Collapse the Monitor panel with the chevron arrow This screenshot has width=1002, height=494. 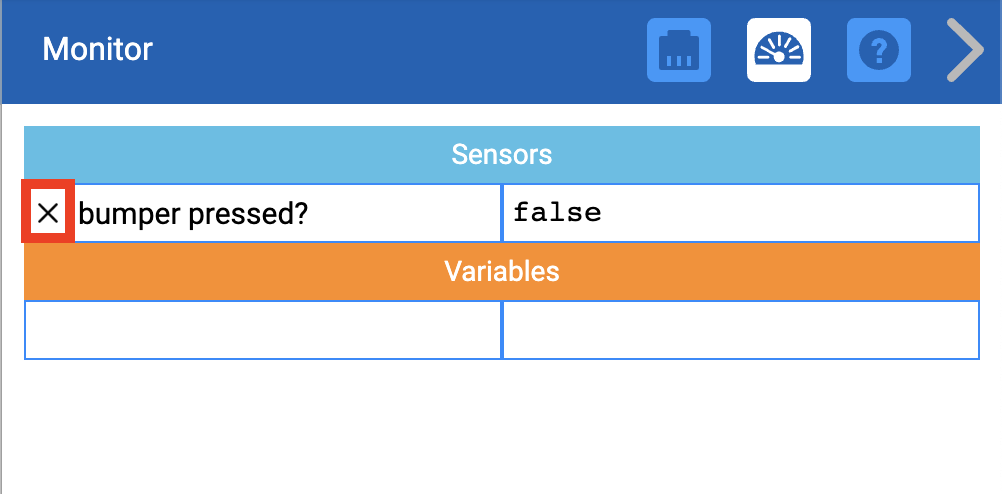point(965,50)
